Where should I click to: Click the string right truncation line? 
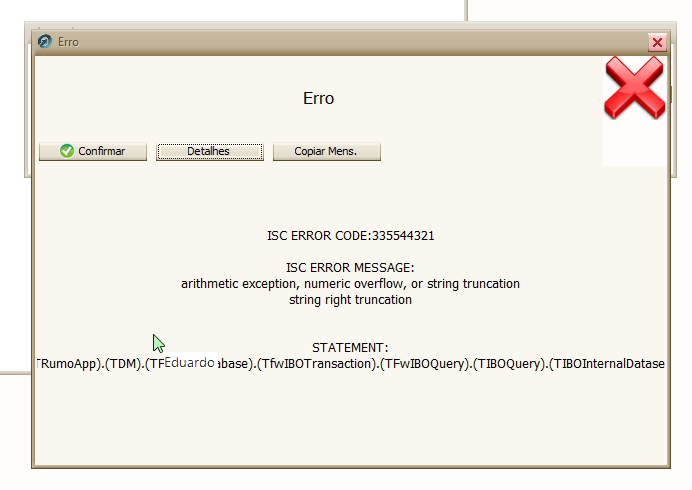(350, 300)
